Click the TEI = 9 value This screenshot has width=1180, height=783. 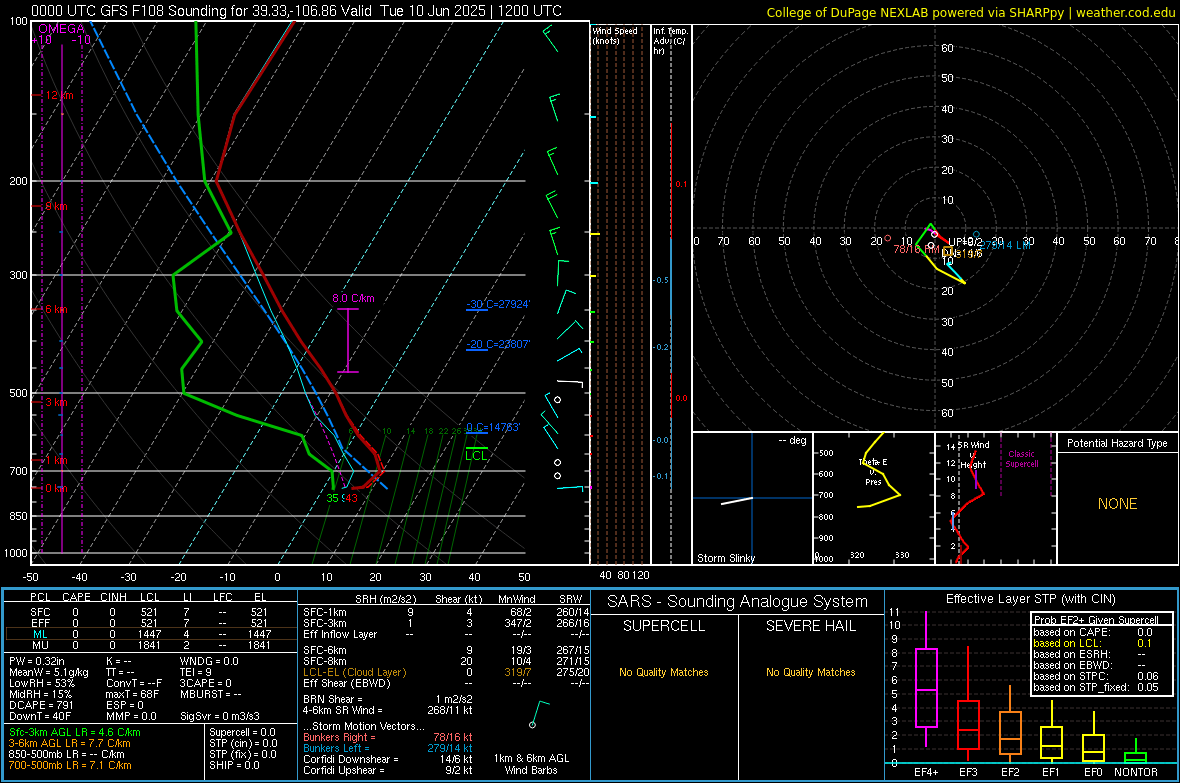(196, 672)
